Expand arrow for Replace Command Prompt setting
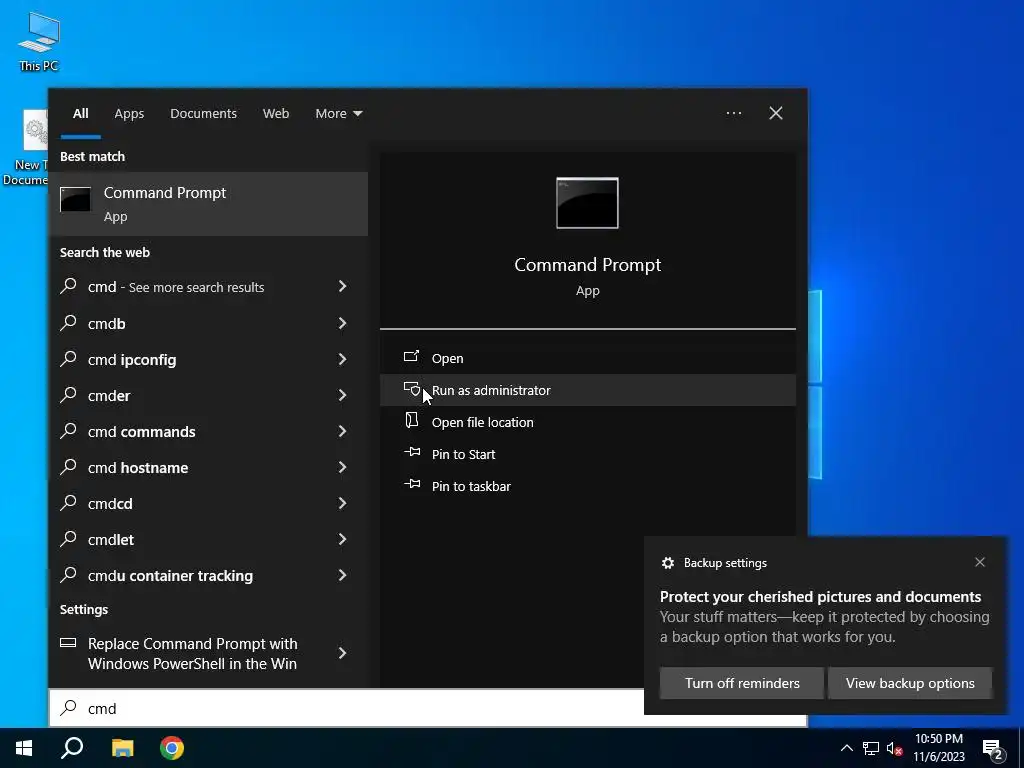 coord(342,652)
